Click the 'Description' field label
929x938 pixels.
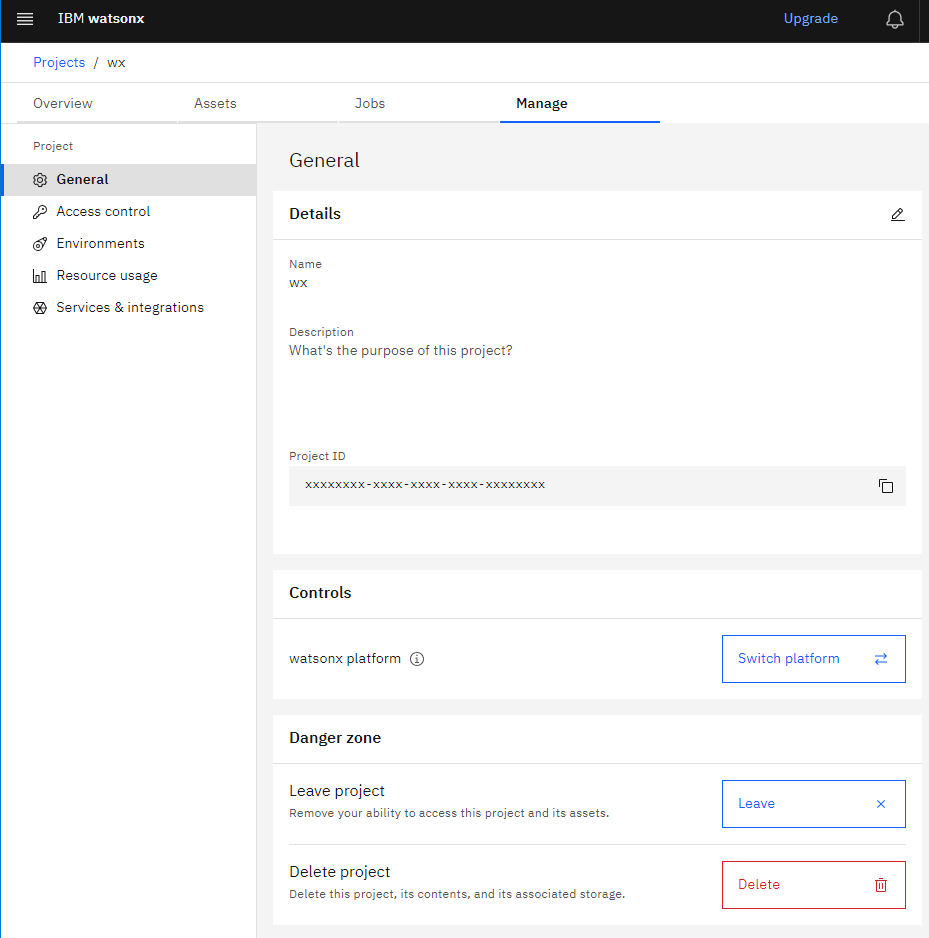click(321, 332)
